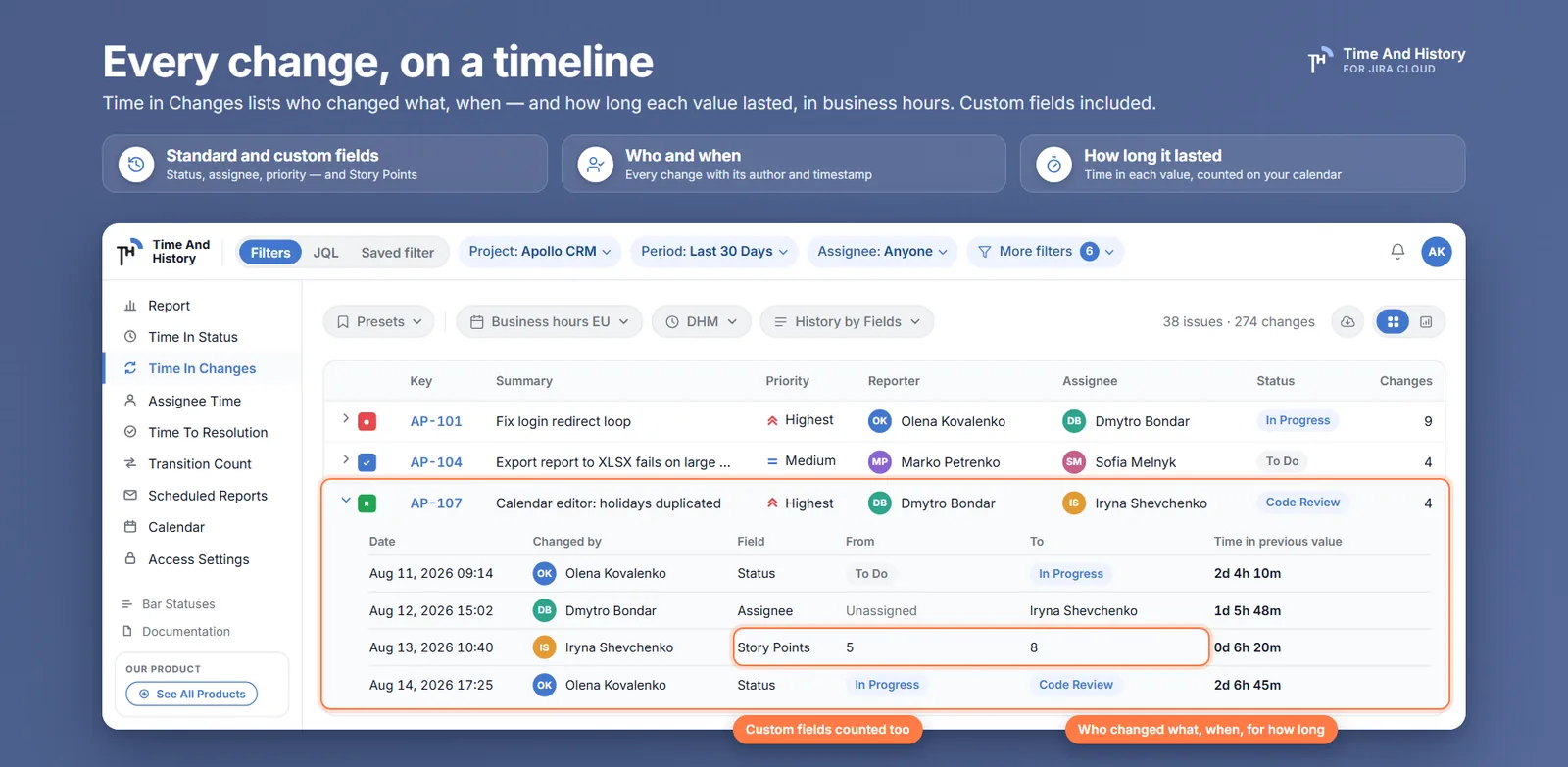Click AP-104 task issue type icon
This screenshot has height=767, width=1568.
point(367,462)
